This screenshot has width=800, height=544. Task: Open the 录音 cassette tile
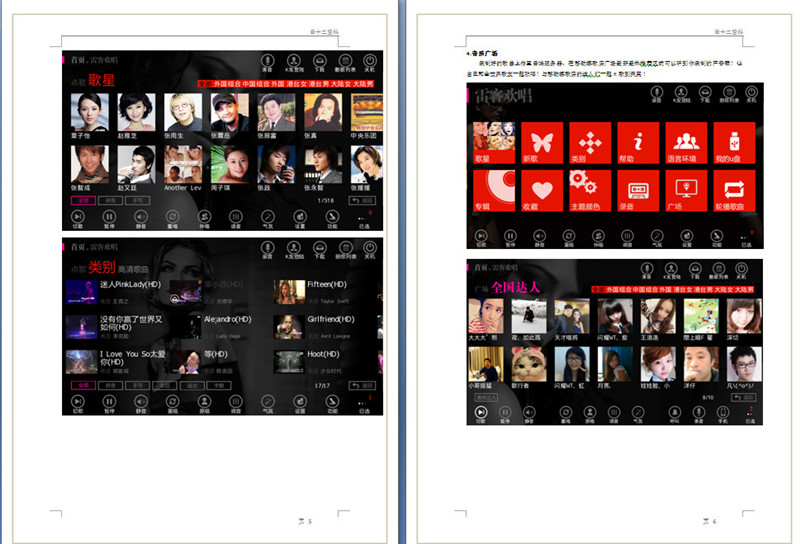coord(638,190)
